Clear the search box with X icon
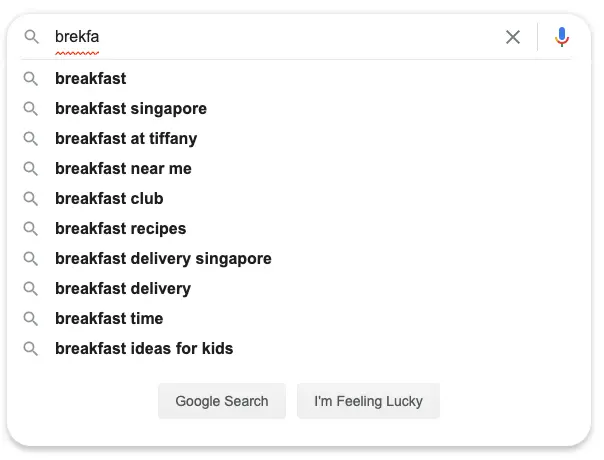This screenshot has height=460, width=604. coord(513,37)
